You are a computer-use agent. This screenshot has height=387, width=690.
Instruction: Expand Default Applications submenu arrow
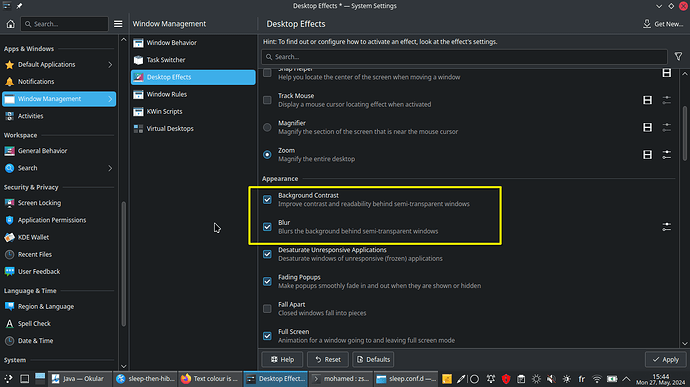click(x=110, y=65)
